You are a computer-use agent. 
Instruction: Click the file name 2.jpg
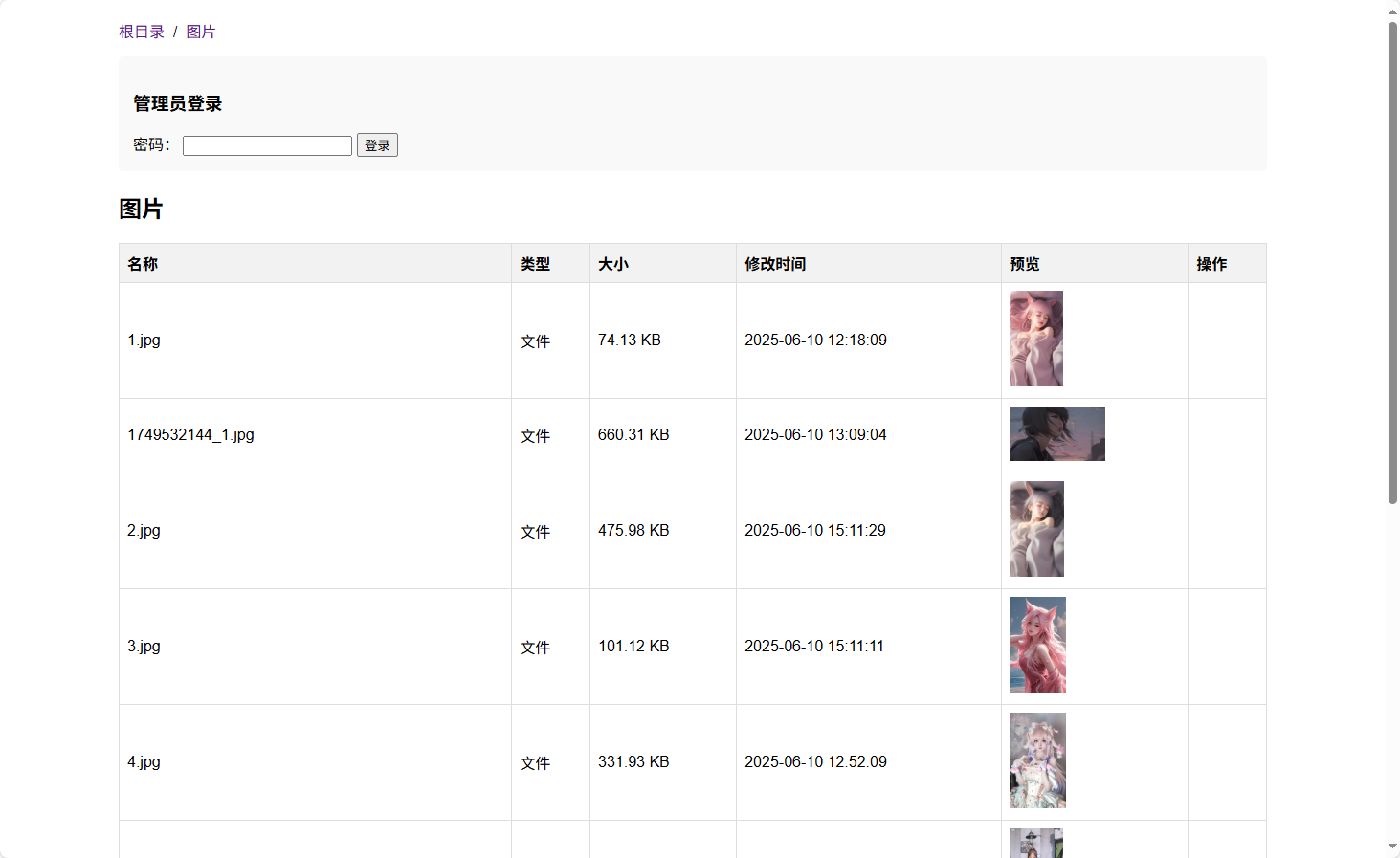coord(144,531)
